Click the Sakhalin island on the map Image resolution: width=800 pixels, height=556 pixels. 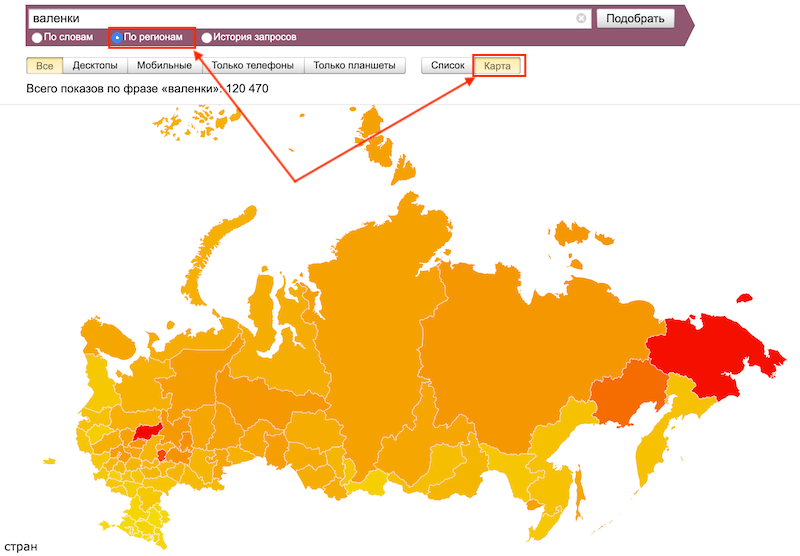(580, 492)
